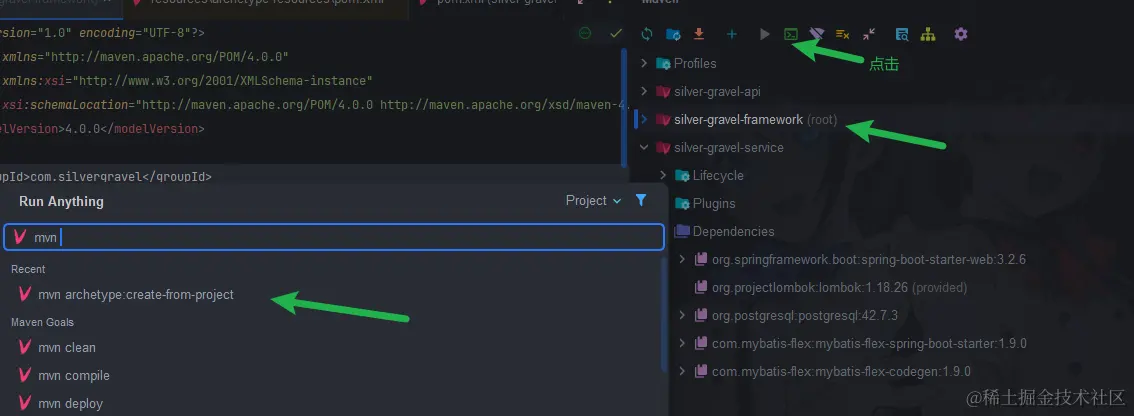Open Maven dependency analyzer icon
The height and width of the screenshot is (416, 1134).
[902, 34]
